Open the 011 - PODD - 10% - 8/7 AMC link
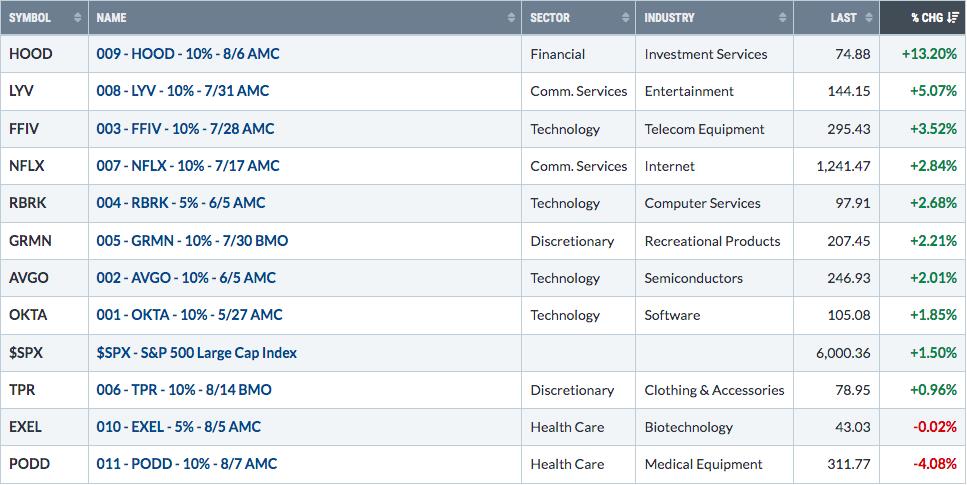This screenshot has height=485, width=967. (187, 464)
